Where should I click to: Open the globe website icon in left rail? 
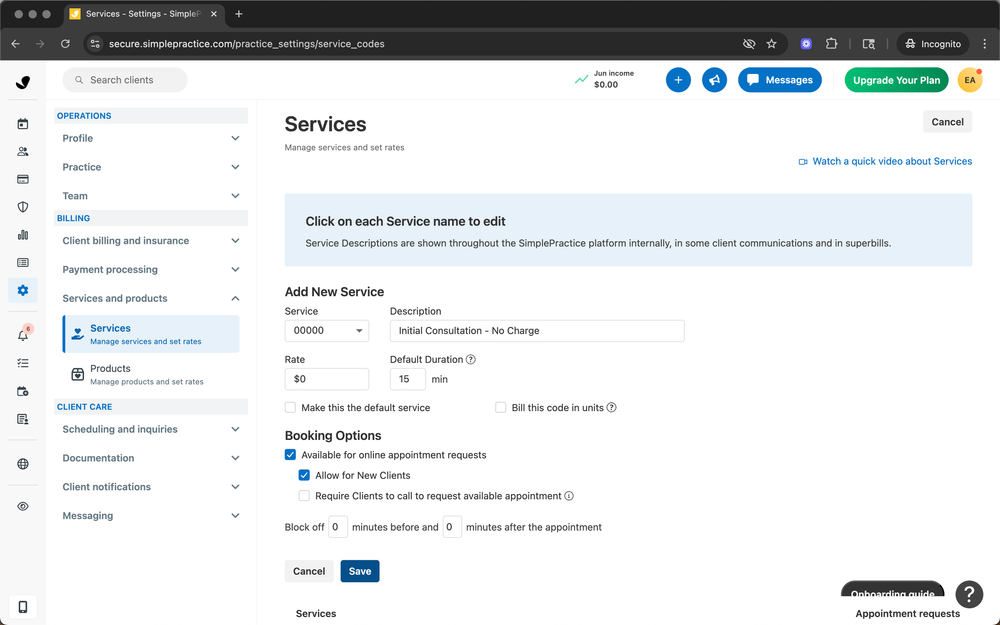(x=23, y=464)
